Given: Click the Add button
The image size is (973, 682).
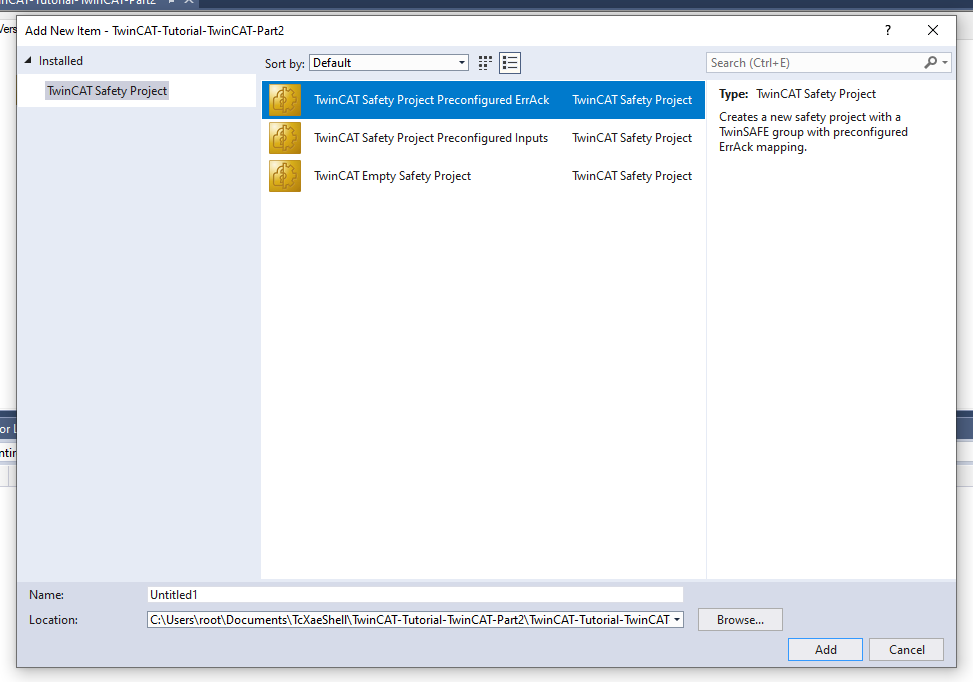Looking at the screenshot, I should (825, 650).
